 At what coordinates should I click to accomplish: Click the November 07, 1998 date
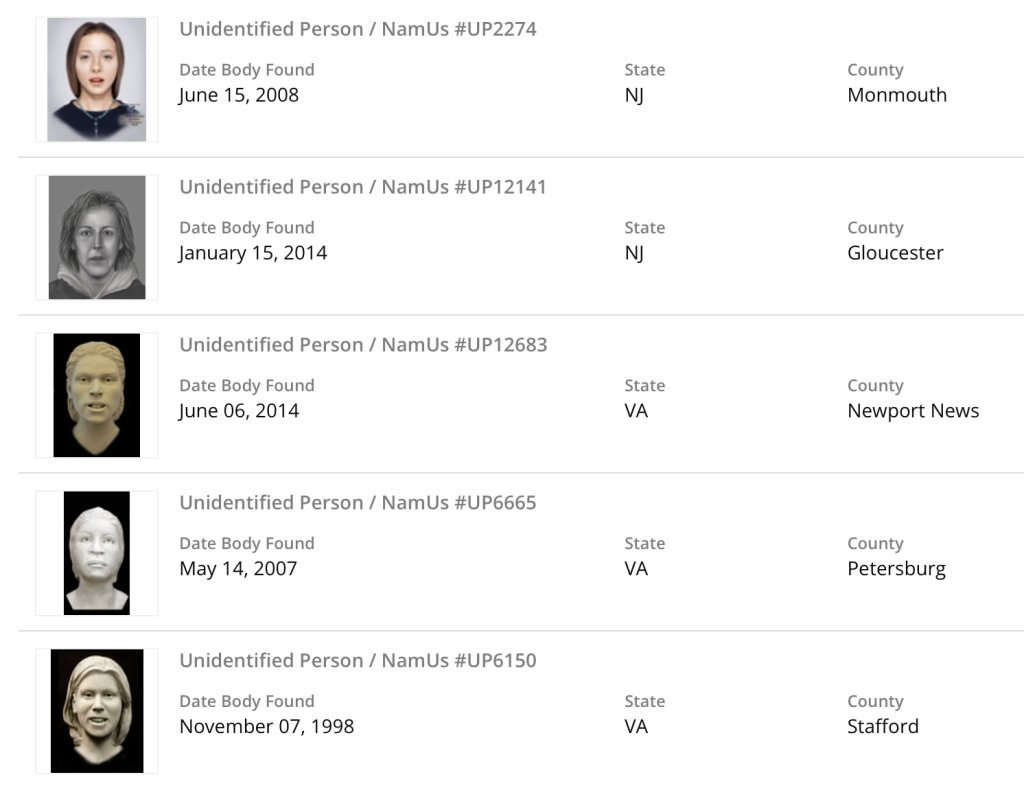pyautogui.click(x=266, y=727)
